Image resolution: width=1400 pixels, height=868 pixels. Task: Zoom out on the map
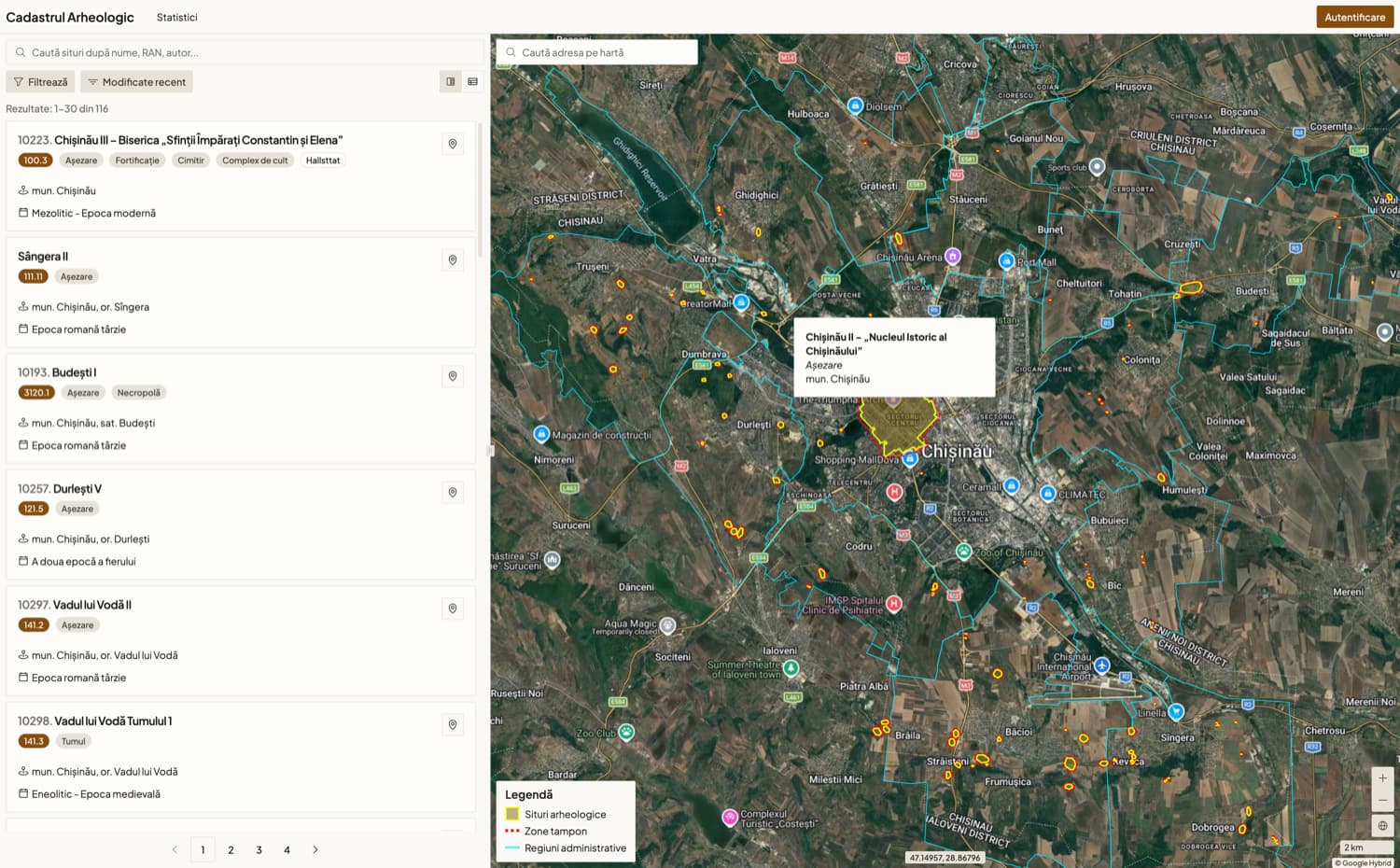pyautogui.click(x=1382, y=800)
